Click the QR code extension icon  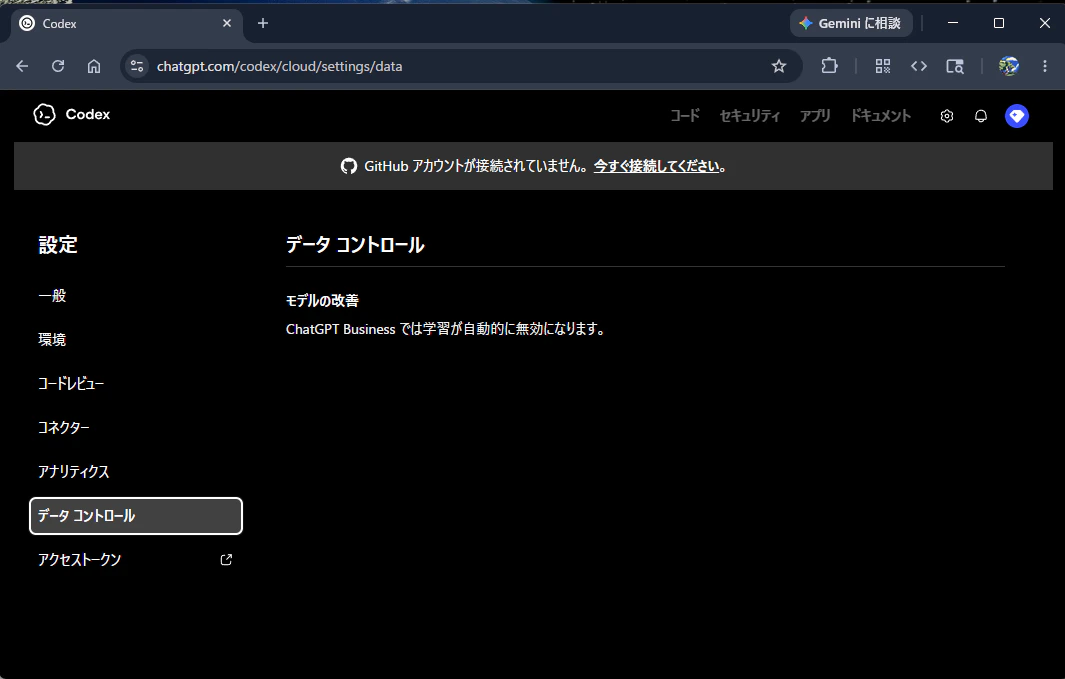[x=882, y=66]
